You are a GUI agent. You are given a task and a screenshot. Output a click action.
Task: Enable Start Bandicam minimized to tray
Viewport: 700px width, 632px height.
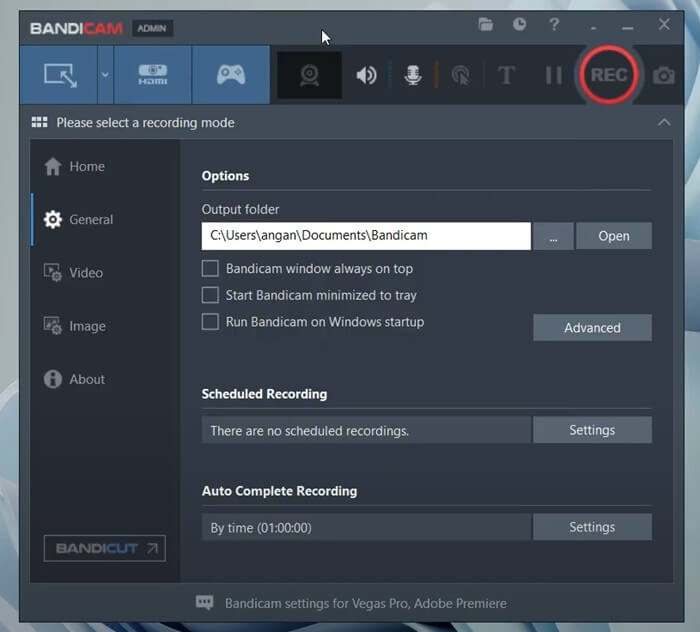click(x=210, y=295)
